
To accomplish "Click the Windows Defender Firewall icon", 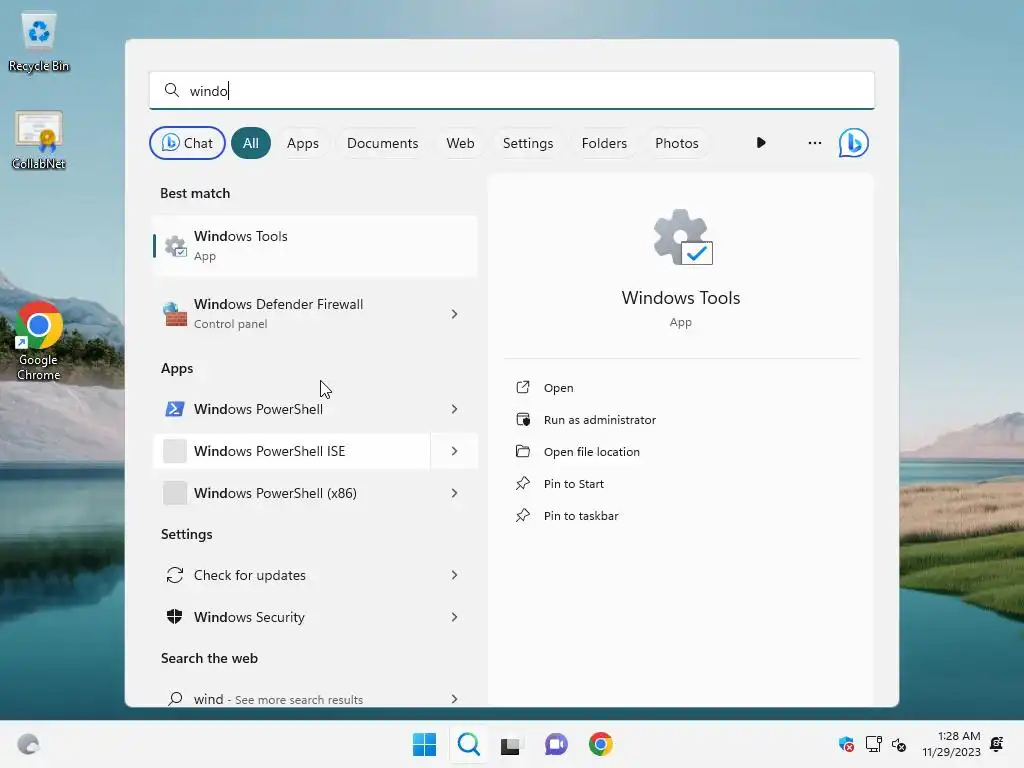I will click(175, 314).
